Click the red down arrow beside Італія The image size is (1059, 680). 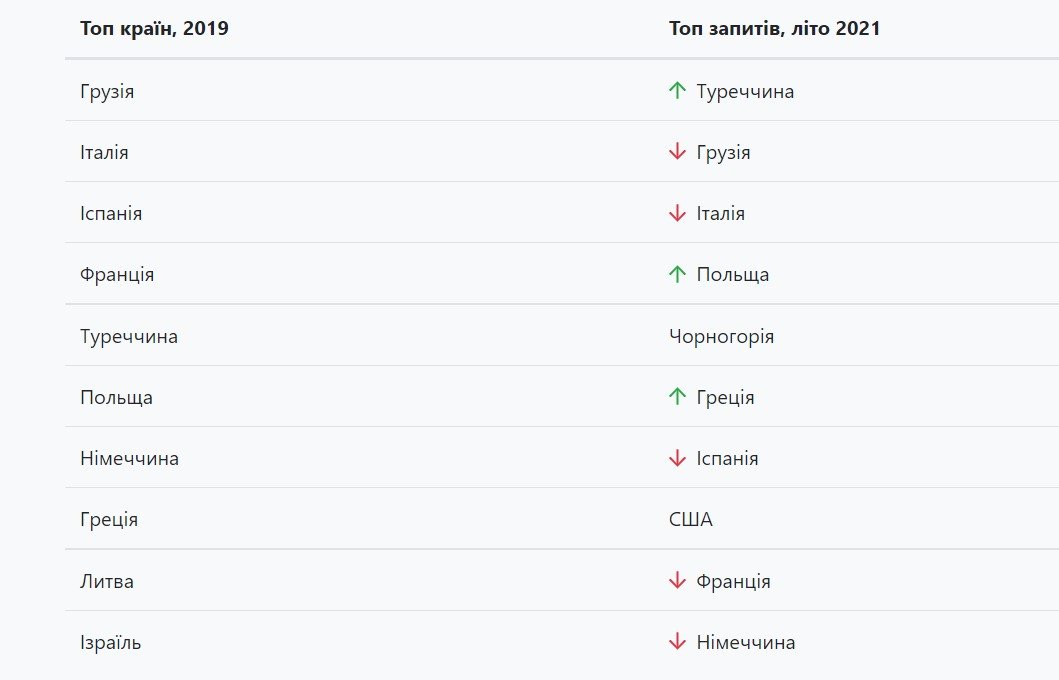tap(677, 213)
